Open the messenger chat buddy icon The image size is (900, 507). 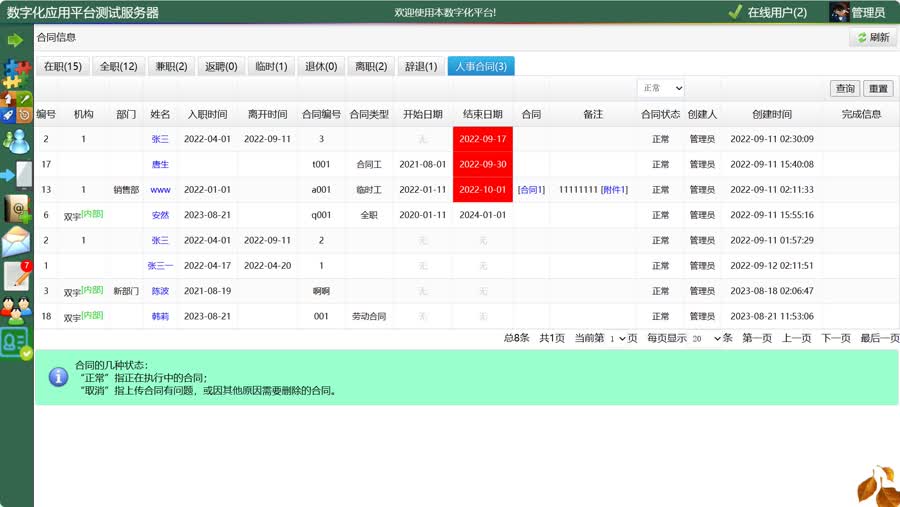click(16, 141)
